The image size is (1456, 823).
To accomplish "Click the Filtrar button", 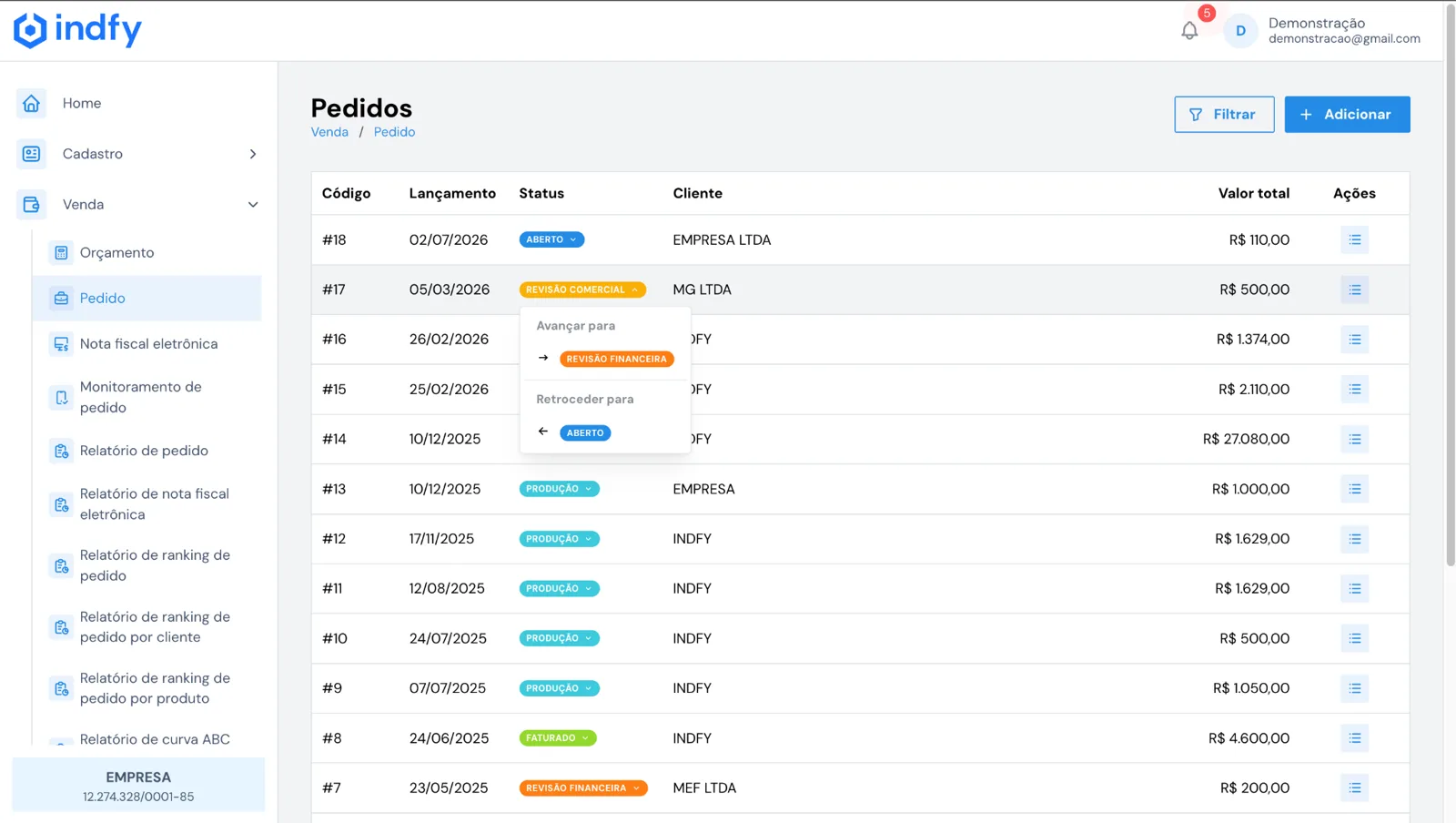I will [1224, 115].
